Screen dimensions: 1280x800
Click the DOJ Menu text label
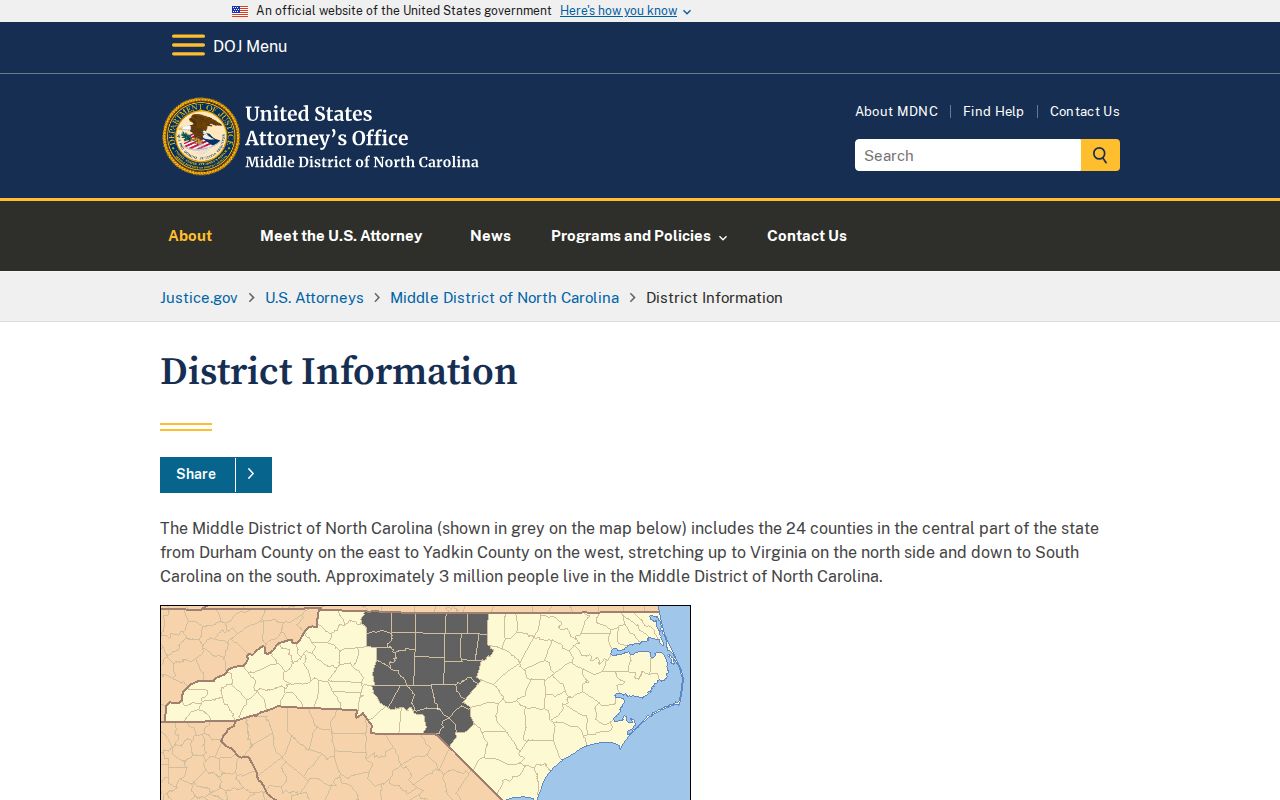coord(250,46)
